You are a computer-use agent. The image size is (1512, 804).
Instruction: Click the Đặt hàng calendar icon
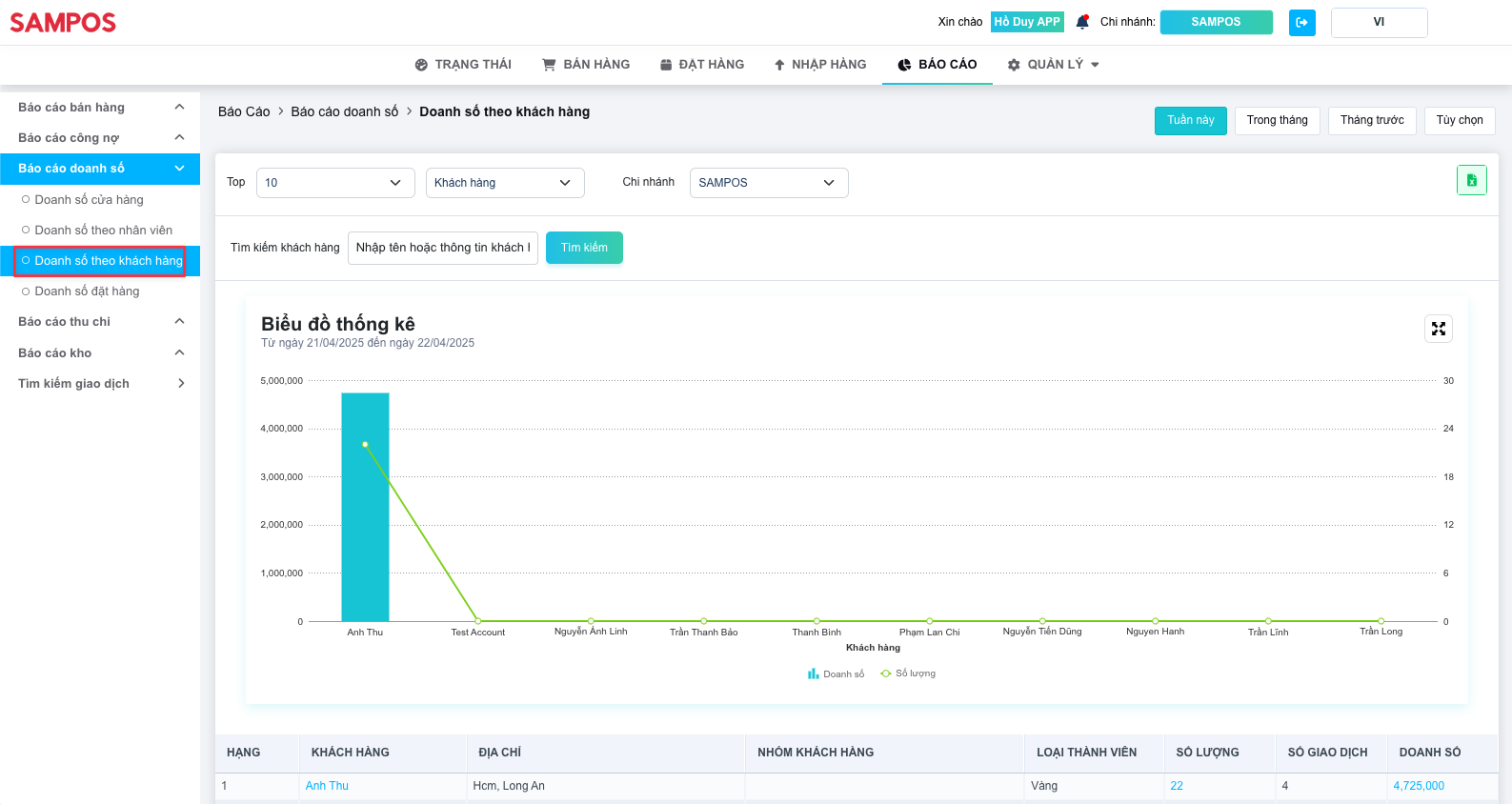pyautogui.click(x=666, y=65)
